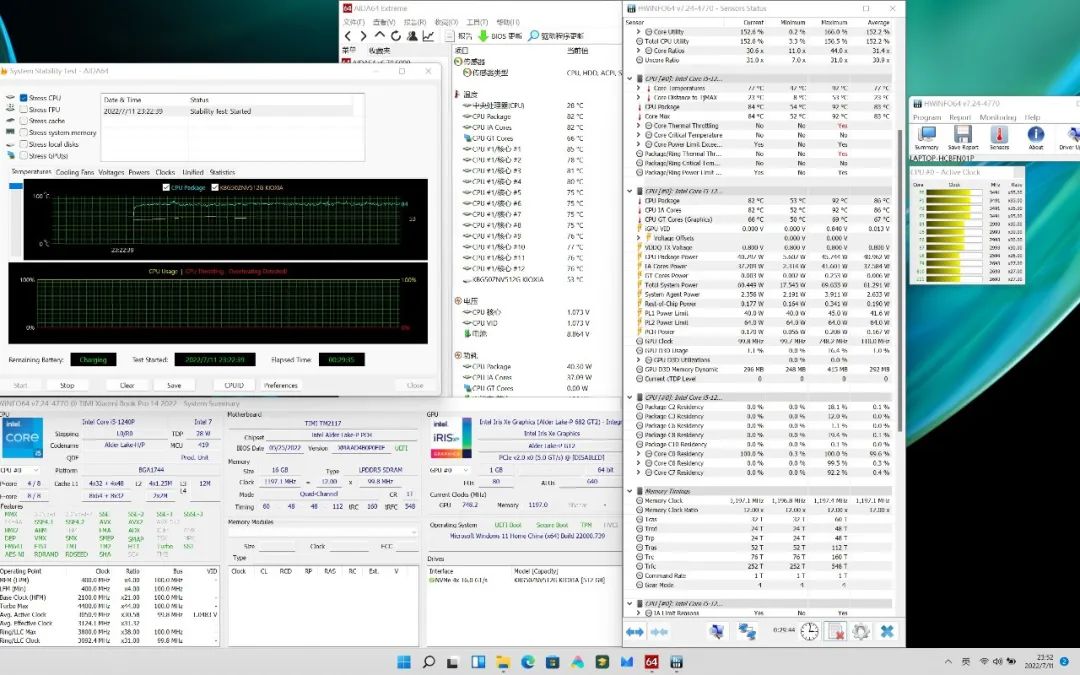
Task: Open sensor settings gear icon
Action: click(x=860, y=631)
